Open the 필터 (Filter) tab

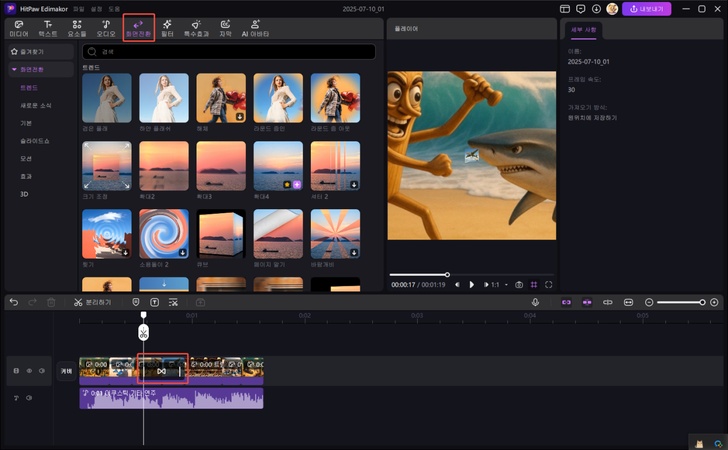tap(167, 29)
